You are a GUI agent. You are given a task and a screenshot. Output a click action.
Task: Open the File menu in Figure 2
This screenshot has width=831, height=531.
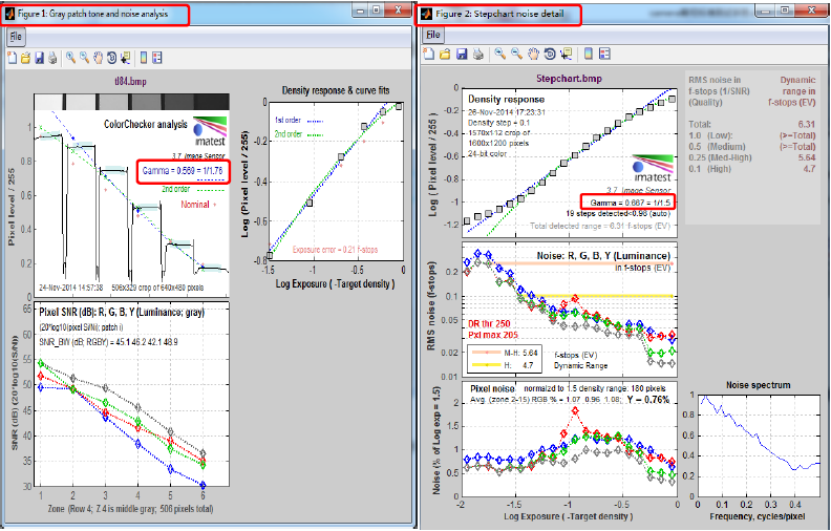point(433,34)
